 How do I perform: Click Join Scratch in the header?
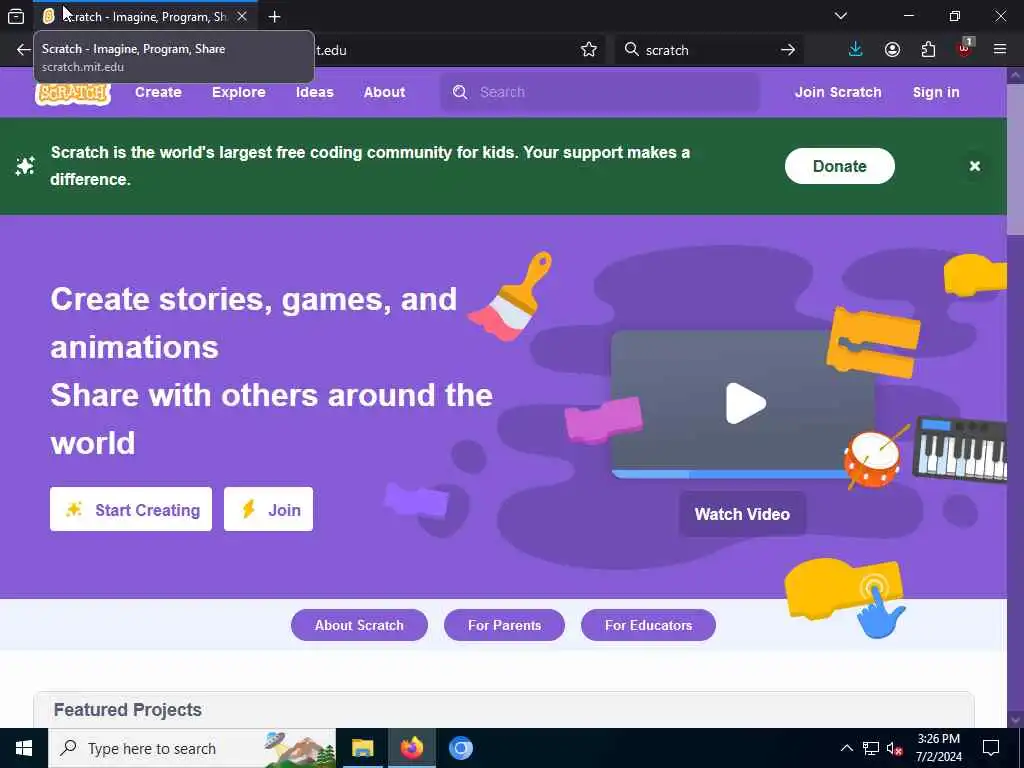(838, 92)
